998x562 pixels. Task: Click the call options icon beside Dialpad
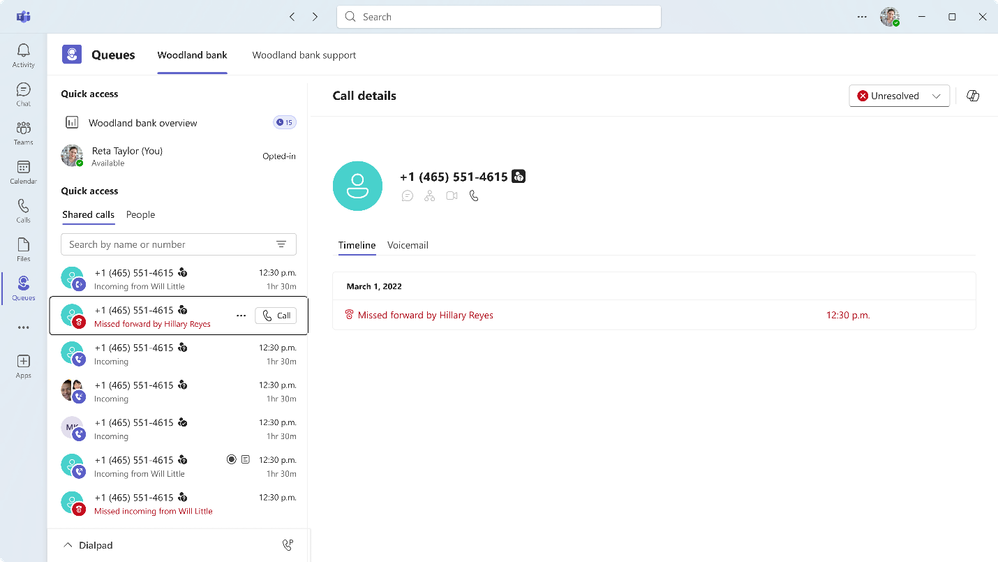(x=288, y=545)
